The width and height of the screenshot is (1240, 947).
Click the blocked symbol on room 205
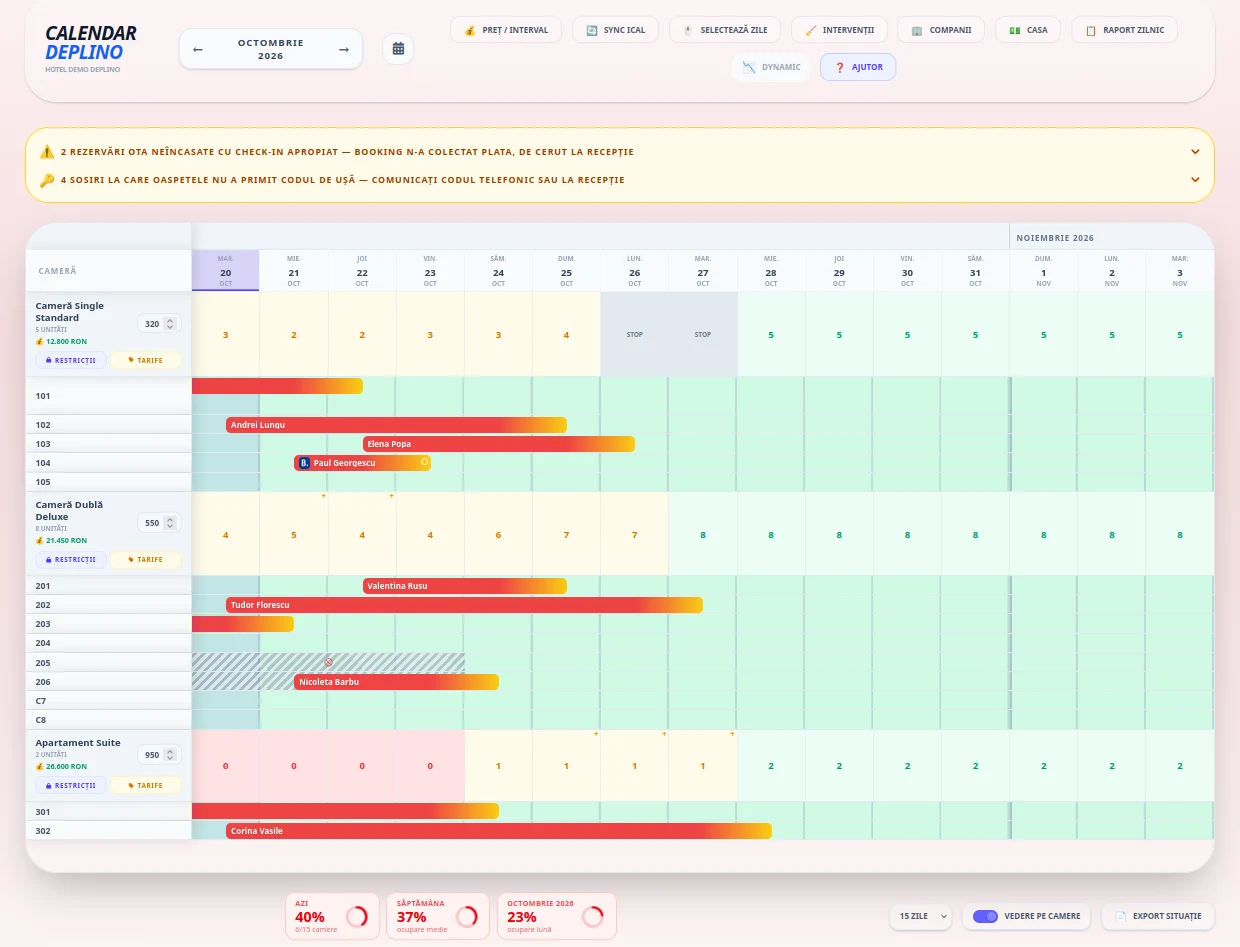pyautogui.click(x=328, y=662)
